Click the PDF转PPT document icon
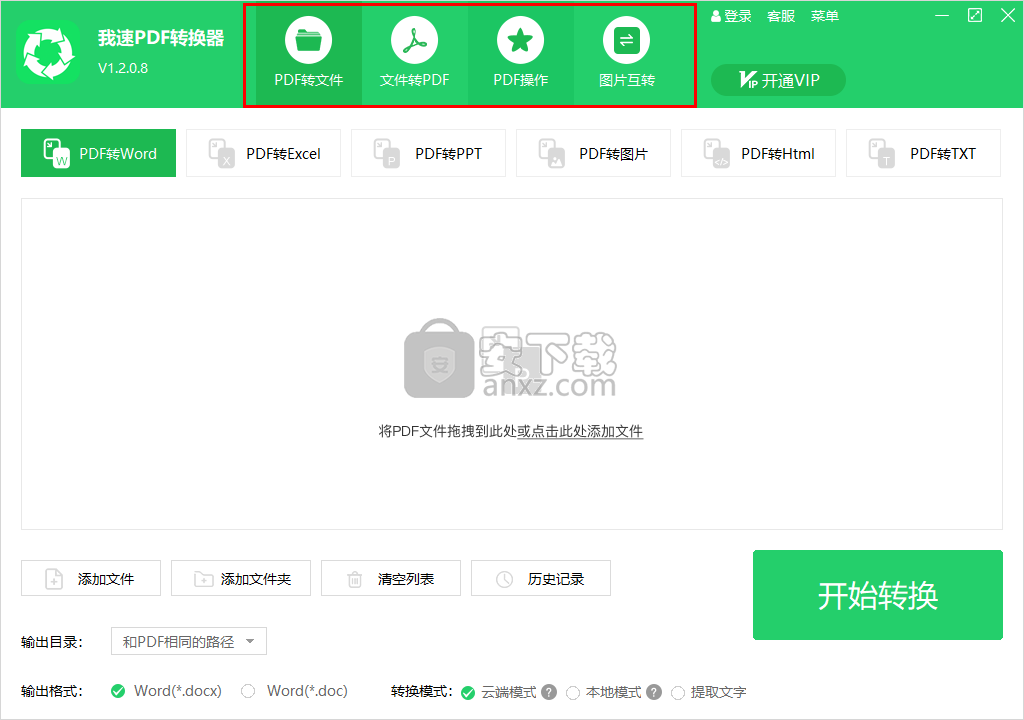 [386, 153]
